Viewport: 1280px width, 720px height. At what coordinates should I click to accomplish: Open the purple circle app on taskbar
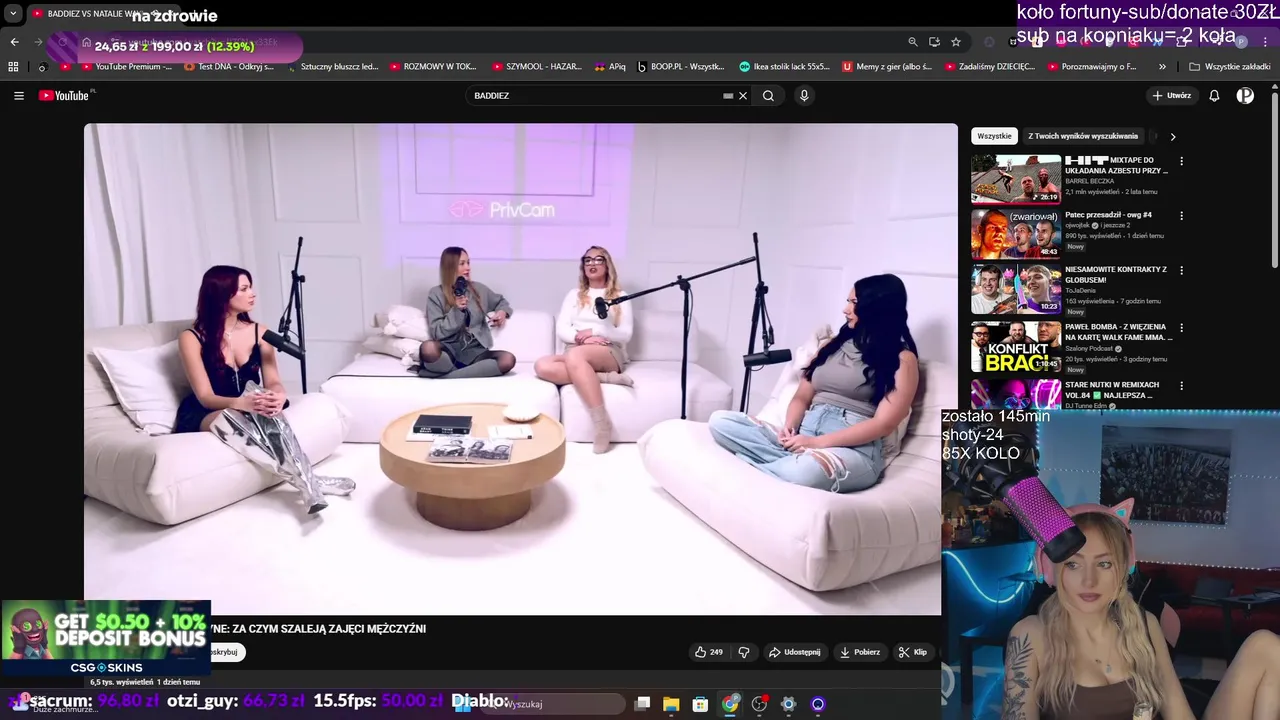[x=818, y=704]
